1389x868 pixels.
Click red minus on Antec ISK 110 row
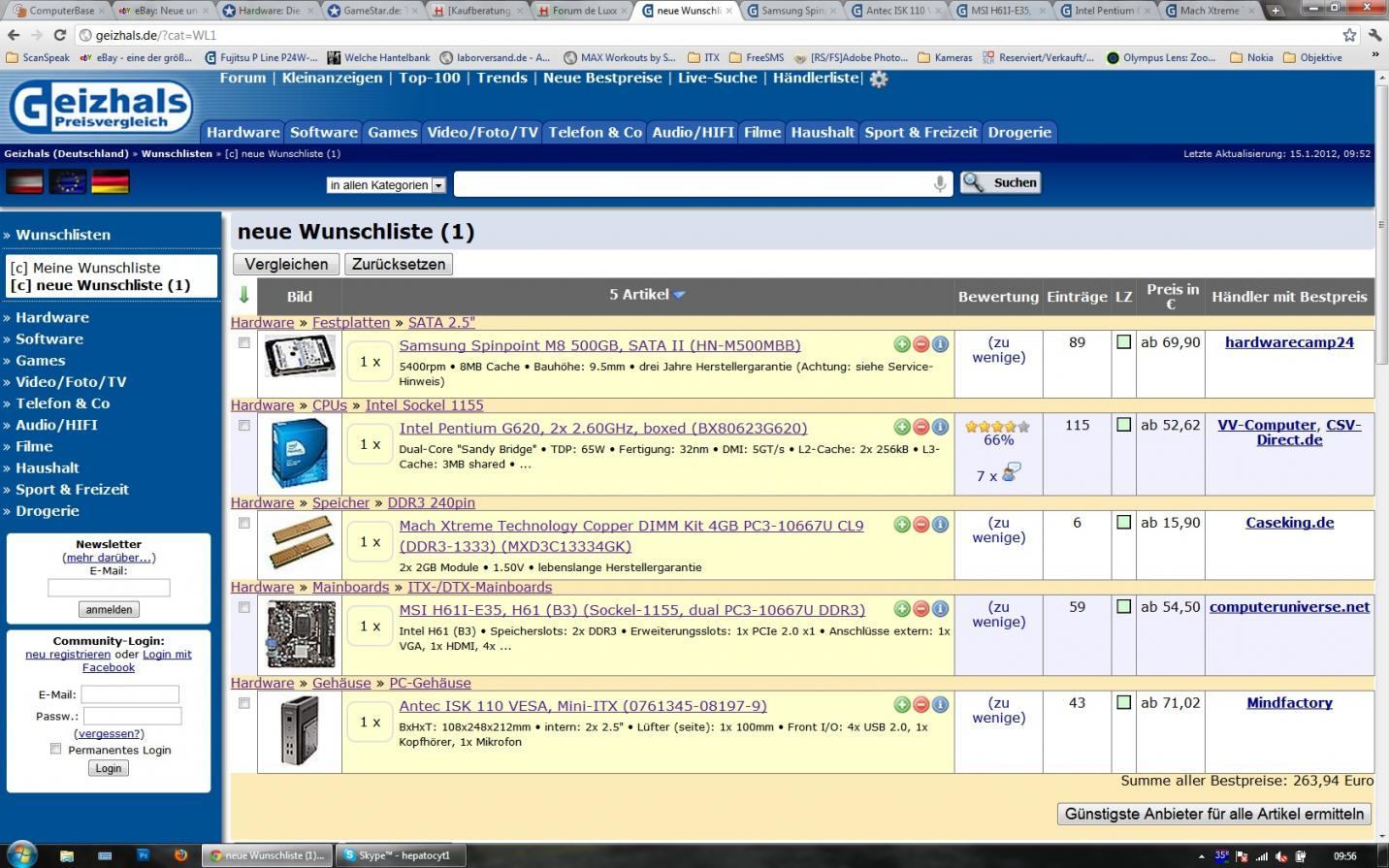[x=921, y=705]
